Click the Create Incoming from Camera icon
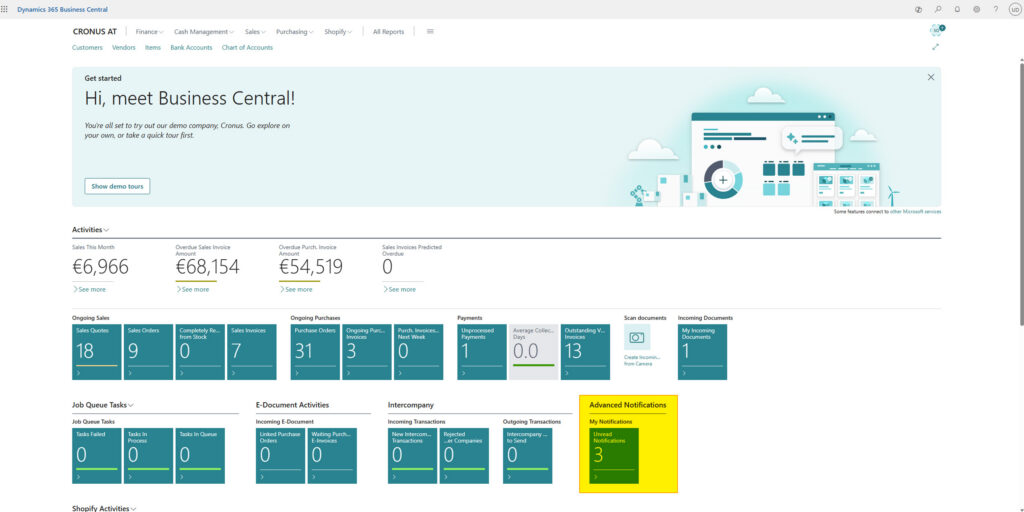 tap(637, 338)
